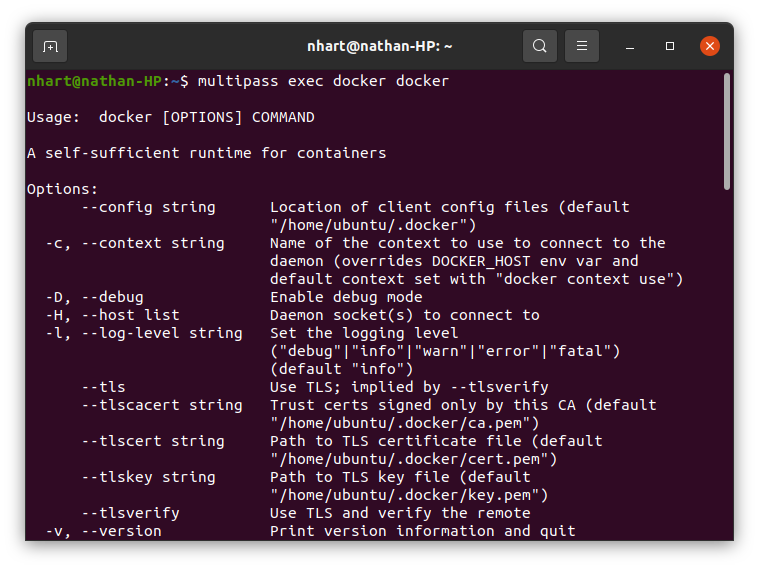759x569 pixels.
Task: Maximize the terminal window
Action: (670, 46)
